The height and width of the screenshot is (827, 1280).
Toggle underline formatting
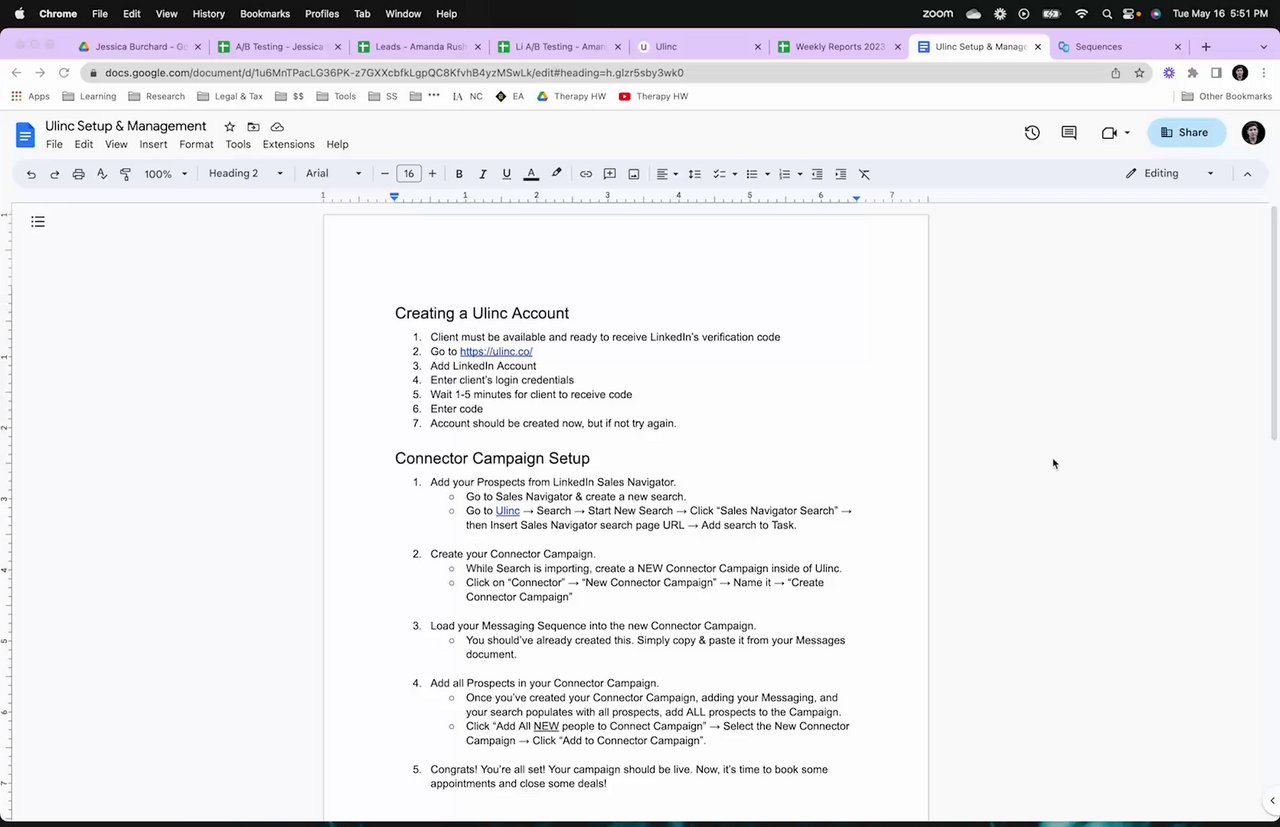coord(507,174)
